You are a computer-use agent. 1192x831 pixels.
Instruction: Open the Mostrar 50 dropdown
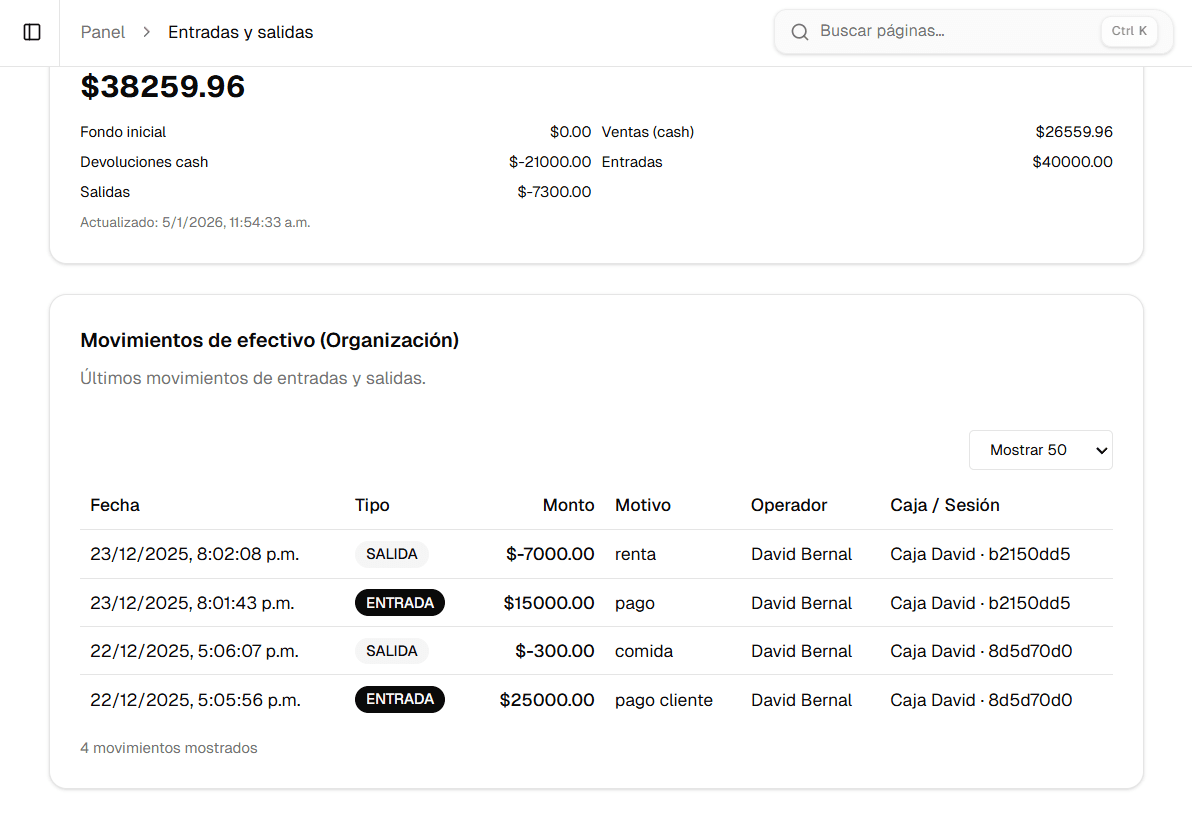click(x=1040, y=449)
